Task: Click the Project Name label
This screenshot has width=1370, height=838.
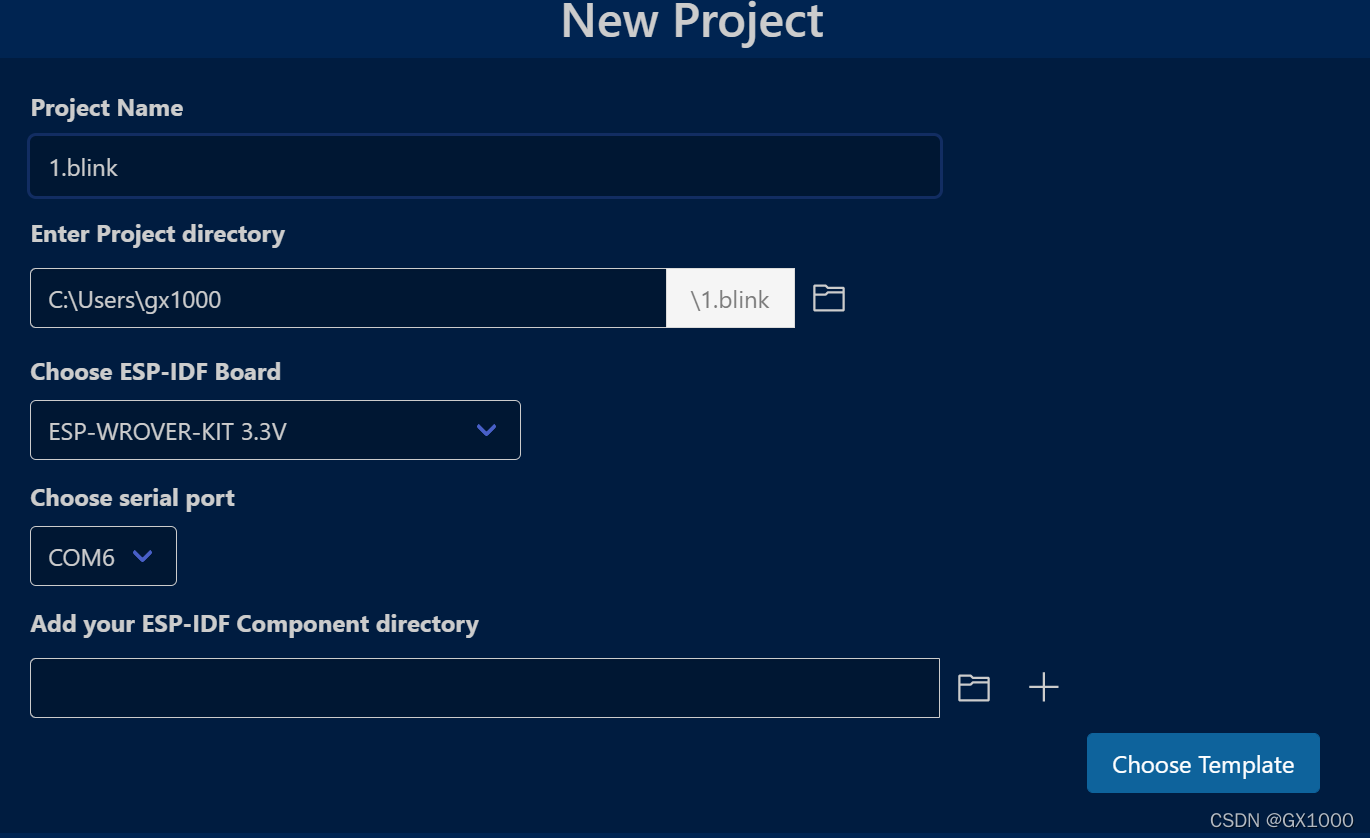Action: 107,108
